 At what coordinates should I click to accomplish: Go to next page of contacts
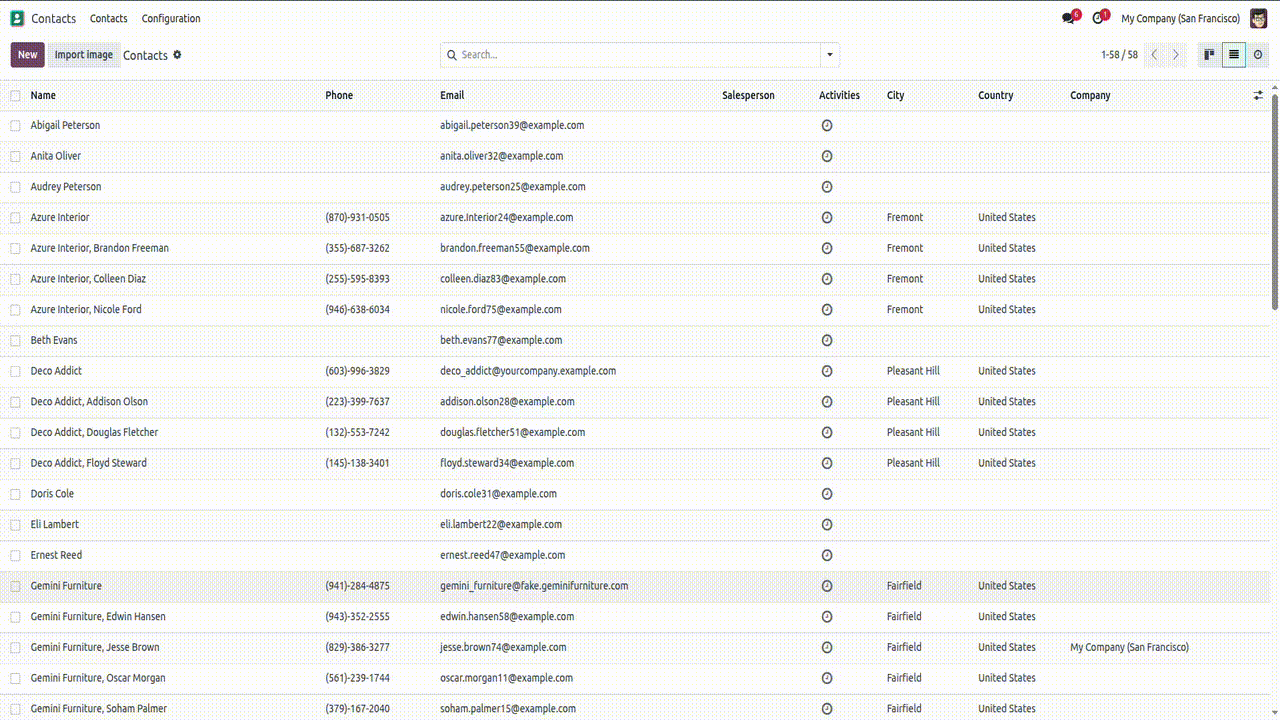[1176, 55]
